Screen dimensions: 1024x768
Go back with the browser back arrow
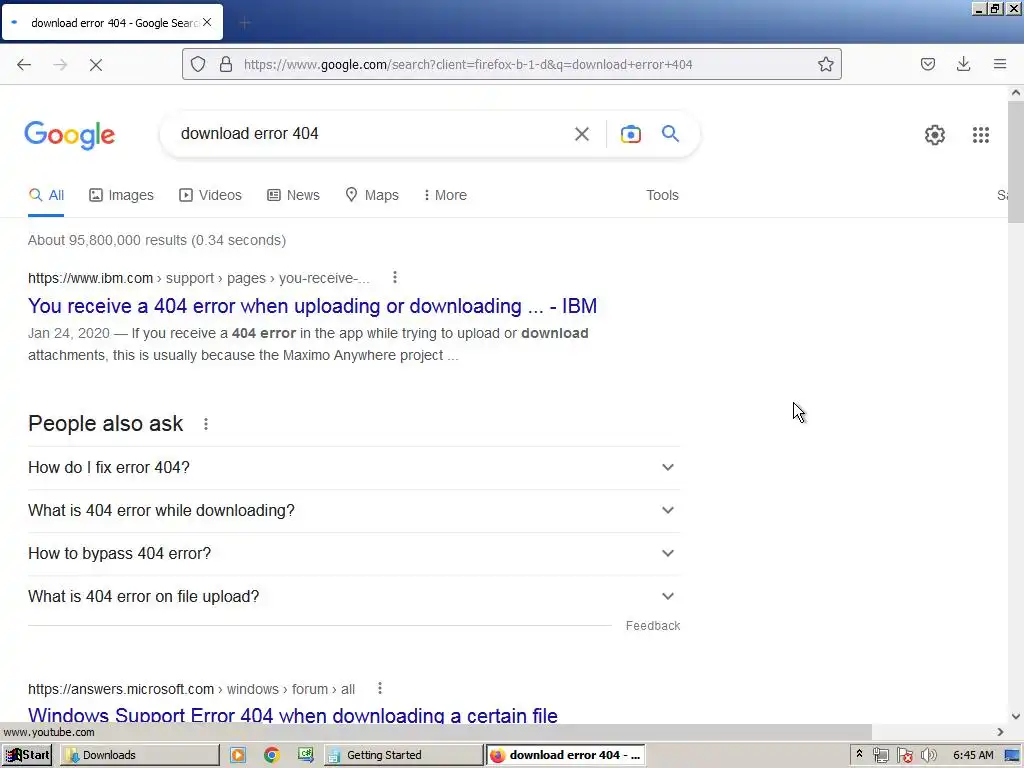point(24,64)
